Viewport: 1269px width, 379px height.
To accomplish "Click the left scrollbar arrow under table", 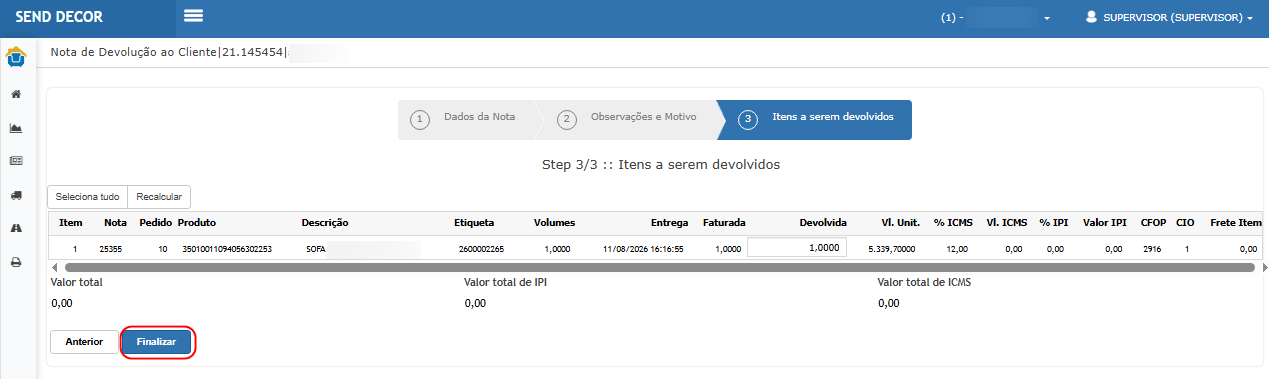I will [53, 268].
